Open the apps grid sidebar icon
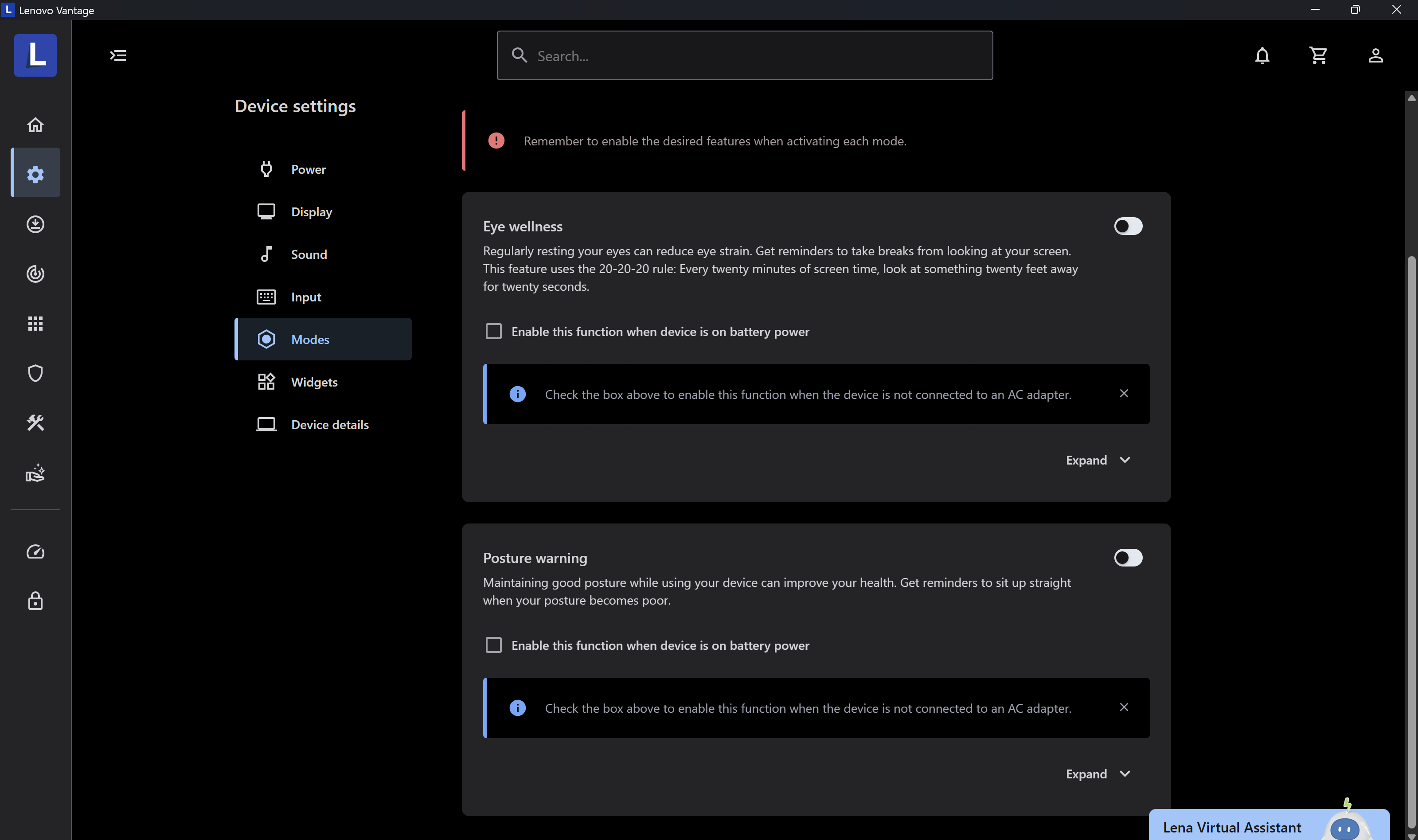Viewport: 1418px width, 840px height. pyautogui.click(x=35, y=324)
